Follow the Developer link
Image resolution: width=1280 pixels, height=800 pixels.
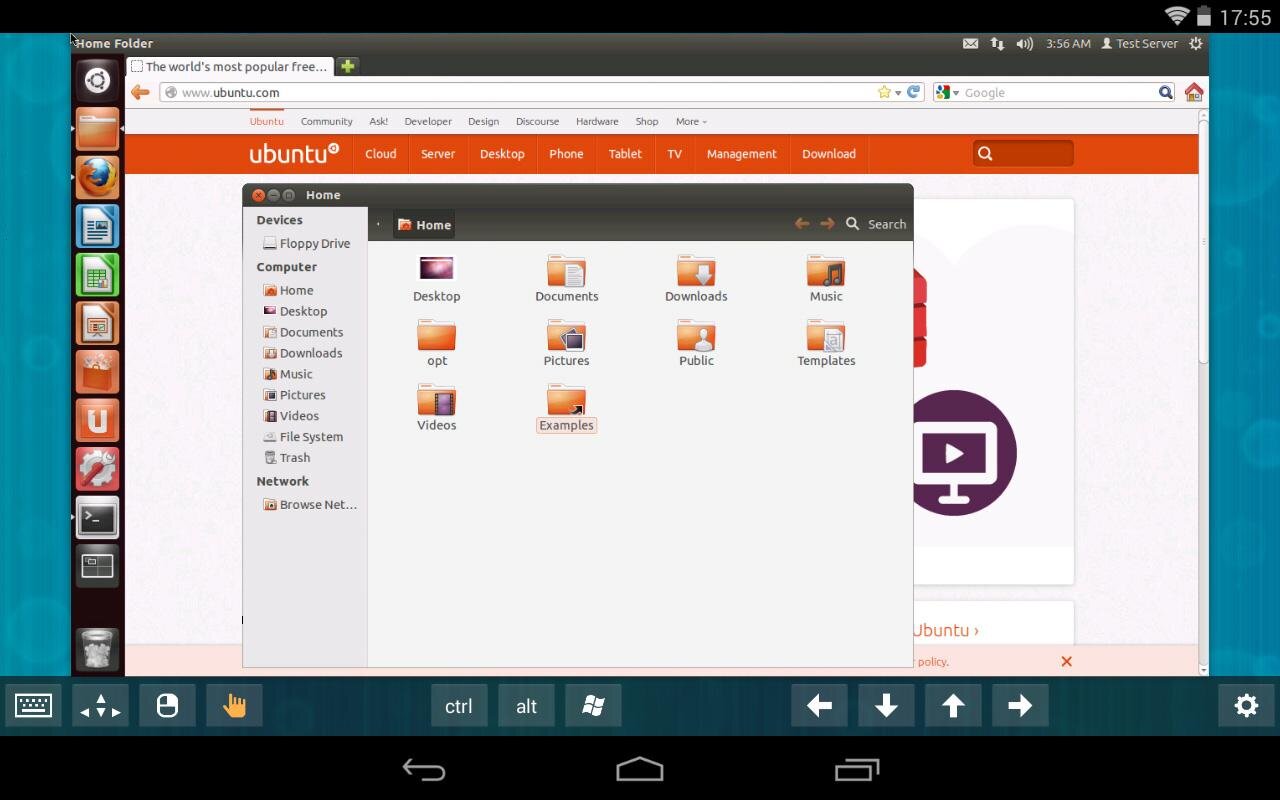(428, 122)
